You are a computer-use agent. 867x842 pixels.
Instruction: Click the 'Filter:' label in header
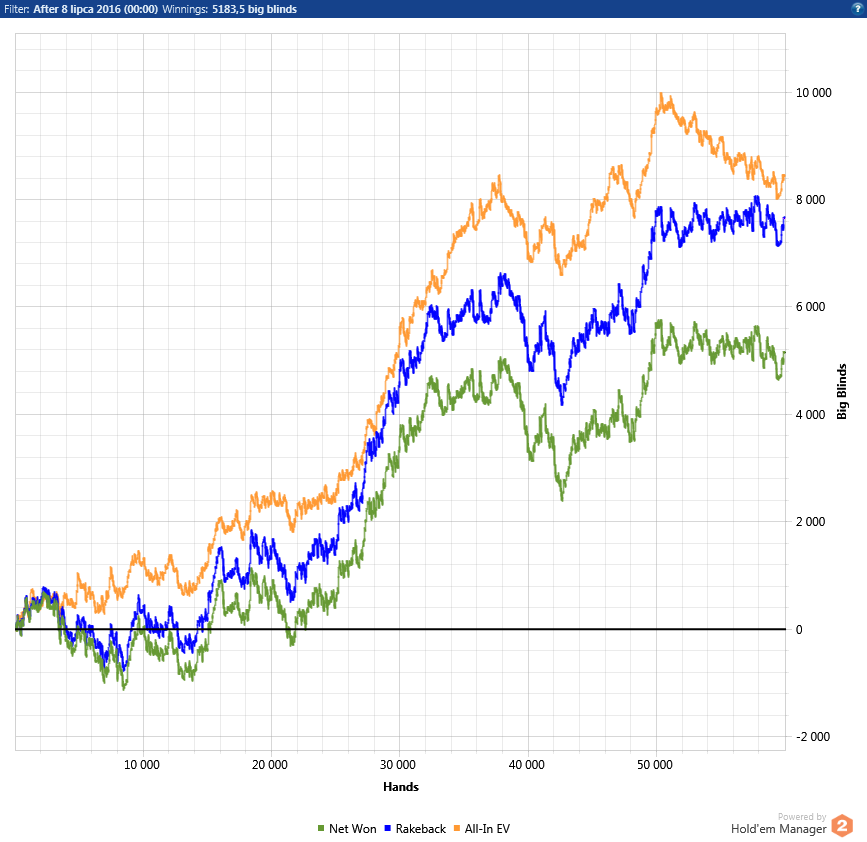pyautogui.click(x=17, y=9)
